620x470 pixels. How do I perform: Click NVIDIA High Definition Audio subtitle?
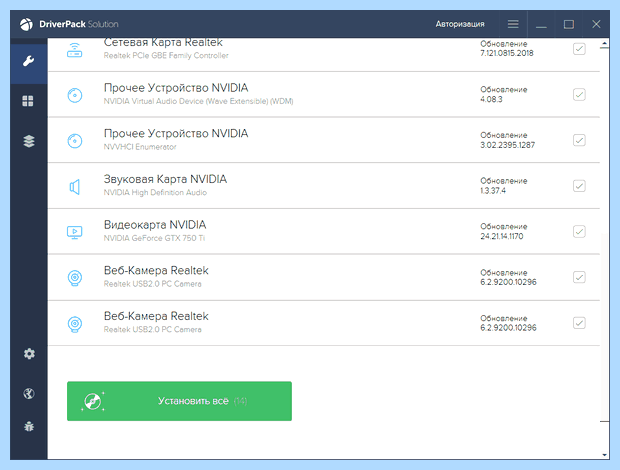(x=155, y=193)
